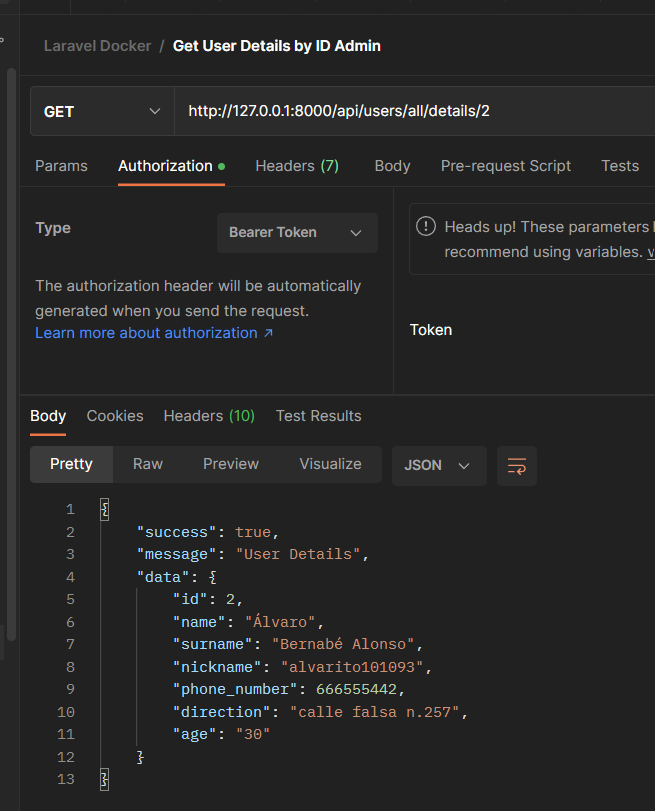Click the Laravel Docker breadcrumb
The height and width of the screenshot is (811, 655).
click(97, 45)
